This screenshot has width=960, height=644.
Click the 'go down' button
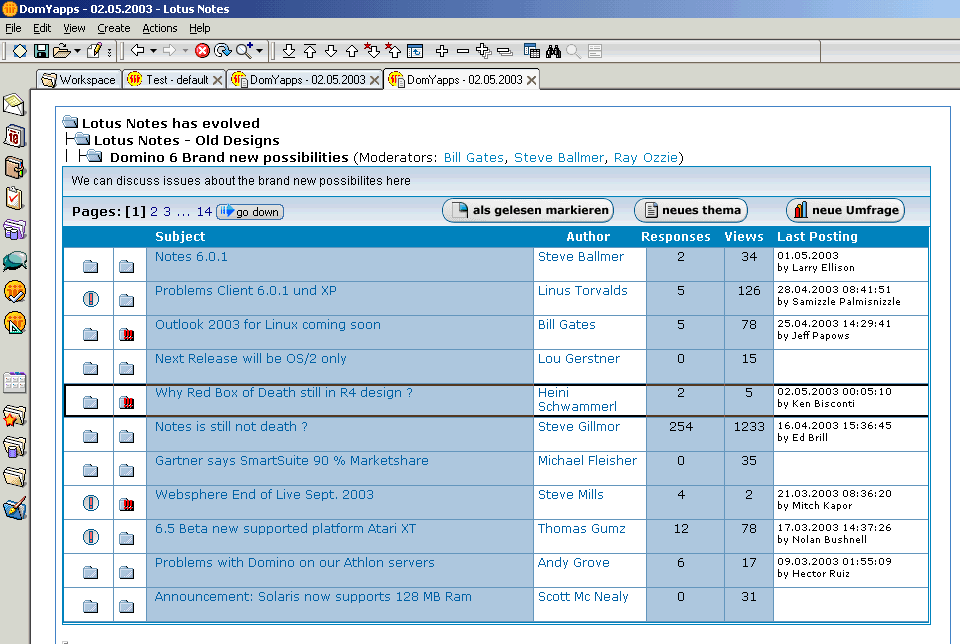pos(250,212)
